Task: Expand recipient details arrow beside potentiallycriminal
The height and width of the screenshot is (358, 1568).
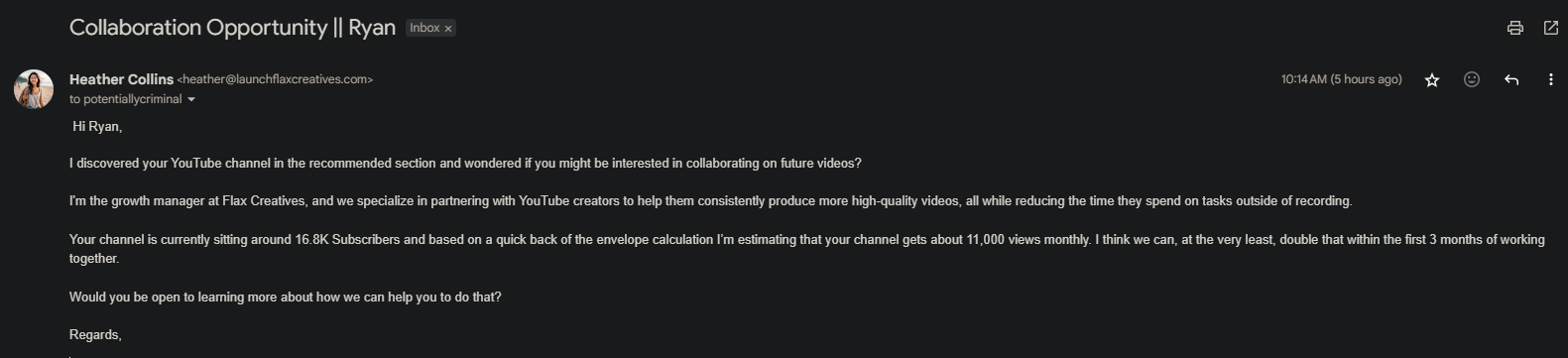Action: pos(191,100)
